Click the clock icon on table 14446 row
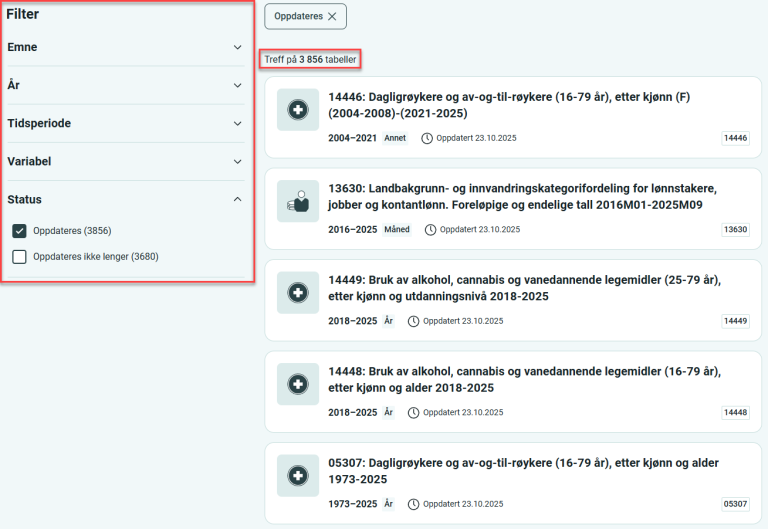 [427, 139]
